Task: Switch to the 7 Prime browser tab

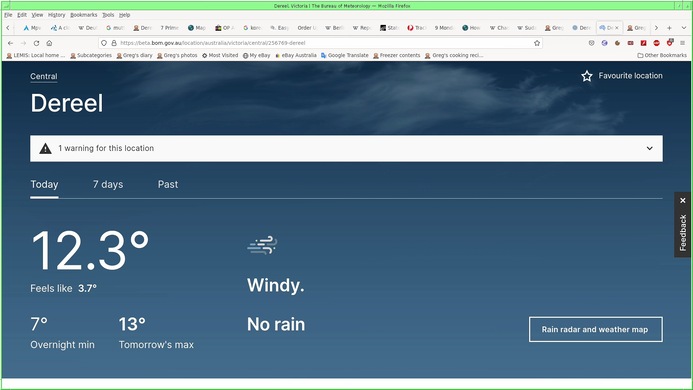Action: coord(169,27)
